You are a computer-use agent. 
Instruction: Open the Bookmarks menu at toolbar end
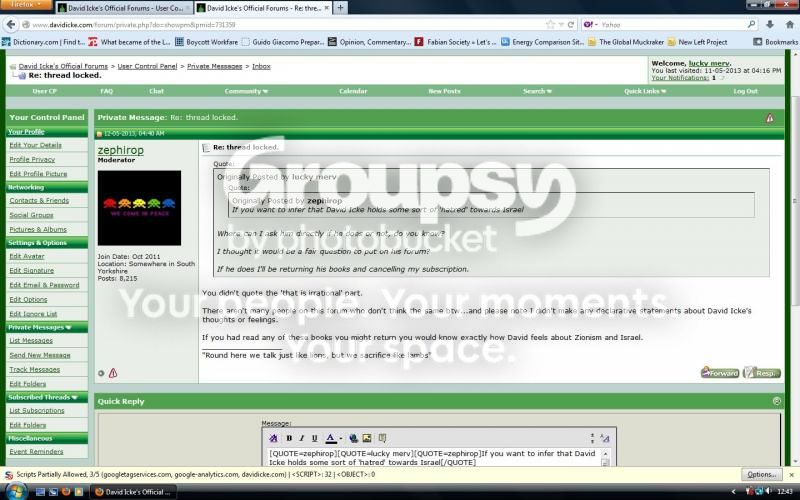tap(776, 42)
